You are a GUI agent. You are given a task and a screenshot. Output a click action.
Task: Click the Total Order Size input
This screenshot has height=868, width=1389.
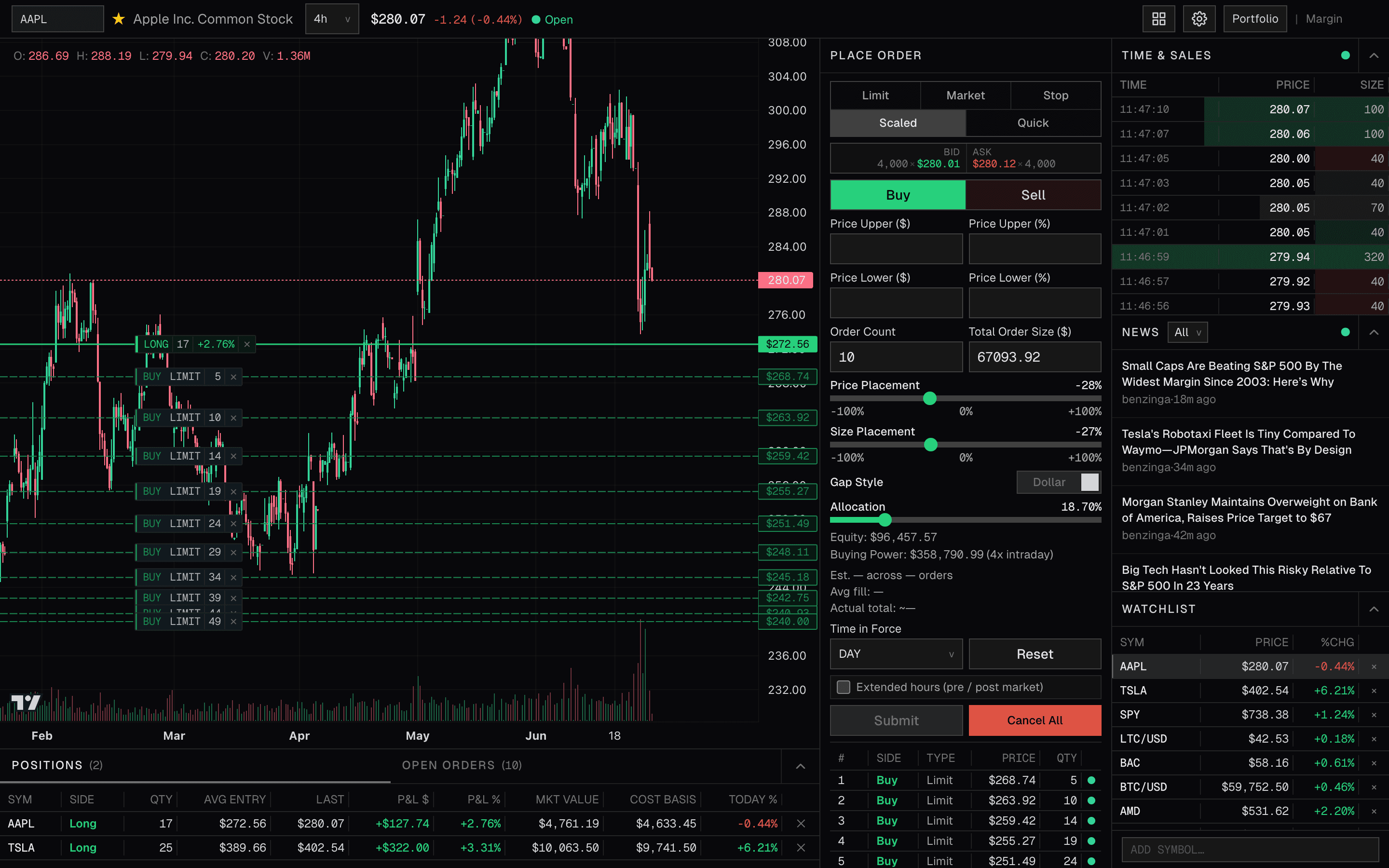1035,357
